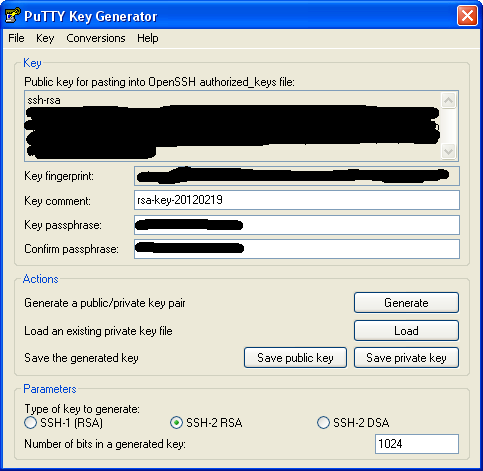Click the Key fingerprint field

pos(297,176)
